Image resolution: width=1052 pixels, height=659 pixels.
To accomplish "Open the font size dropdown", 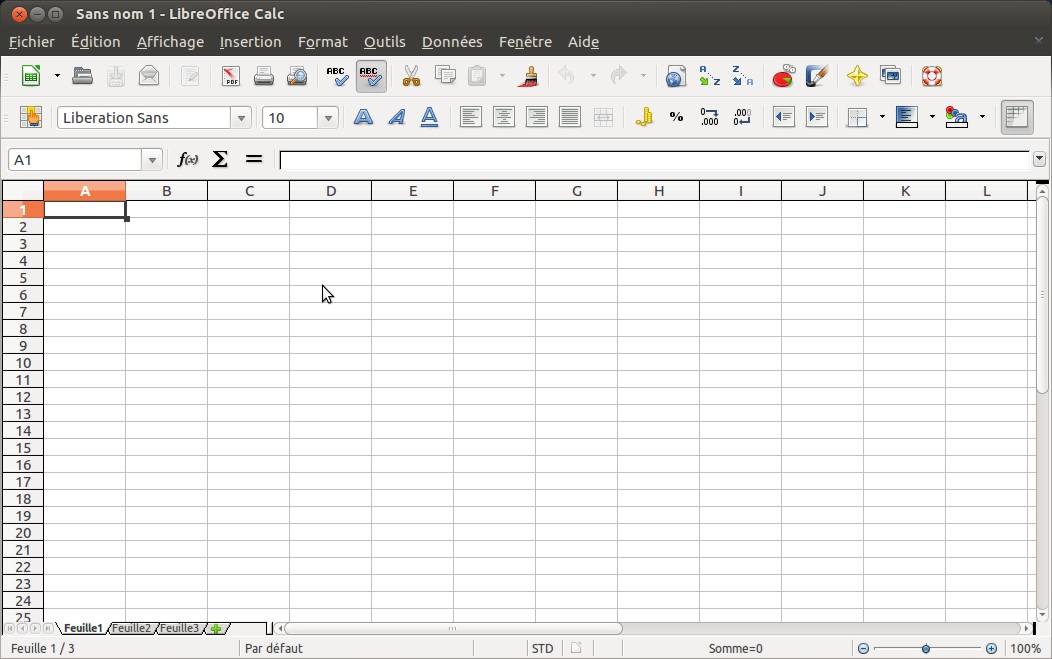I will coord(328,118).
